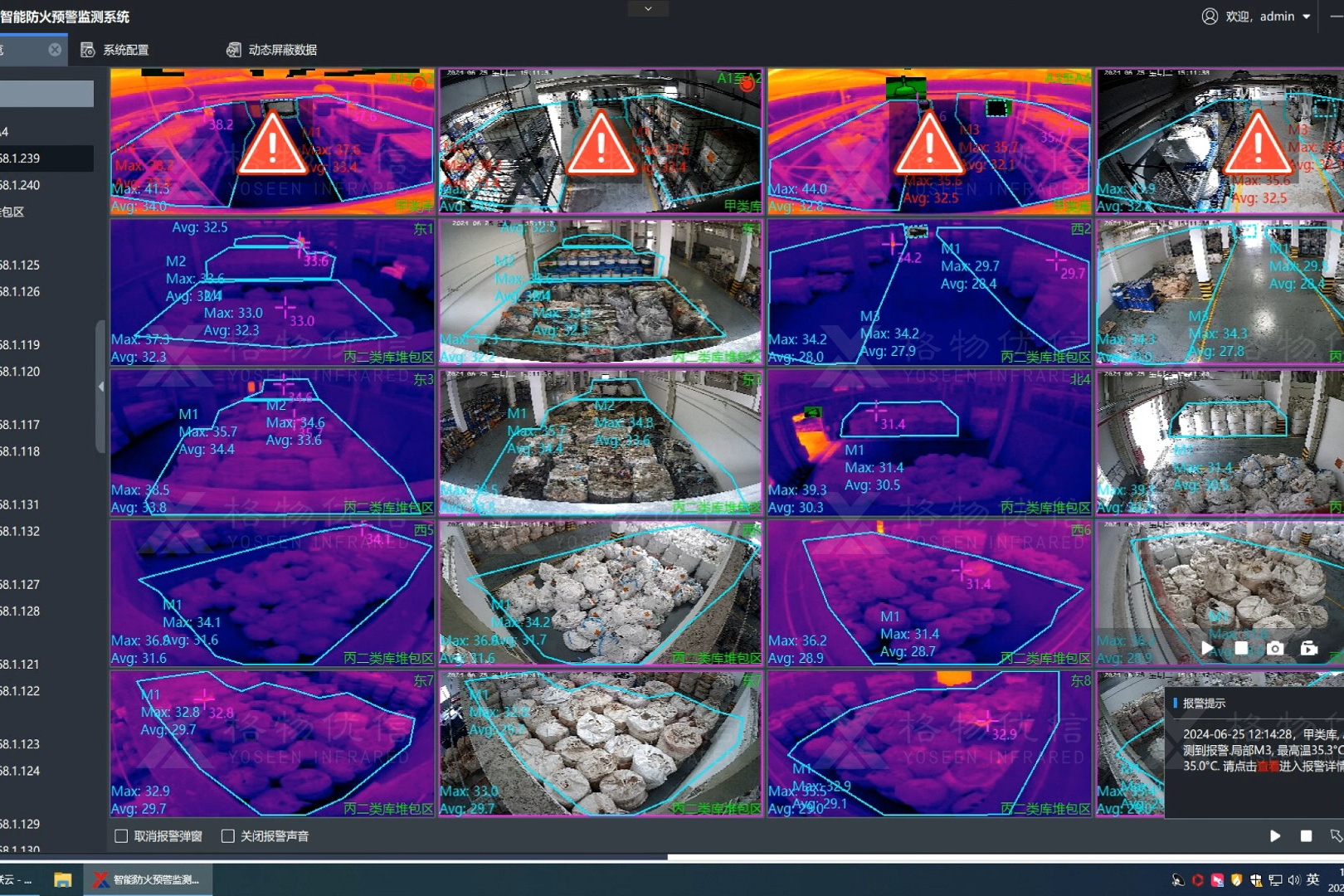Viewport: 1344px width, 896px height.
Task: Stop the stream on video tile overlay
Action: click(1241, 649)
